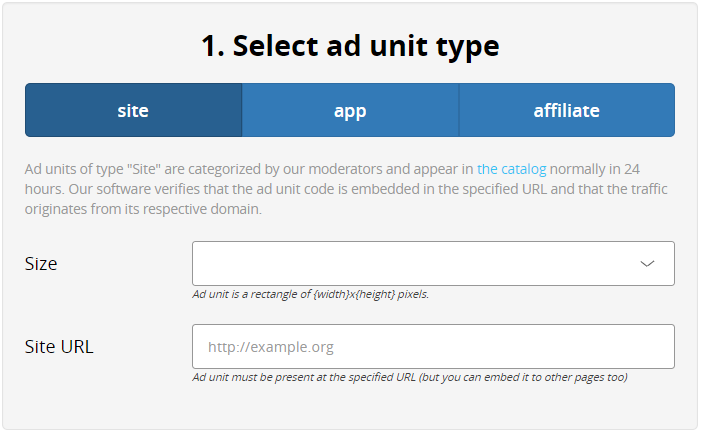Click the "1. Select ad unit type" heading

click(350, 45)
